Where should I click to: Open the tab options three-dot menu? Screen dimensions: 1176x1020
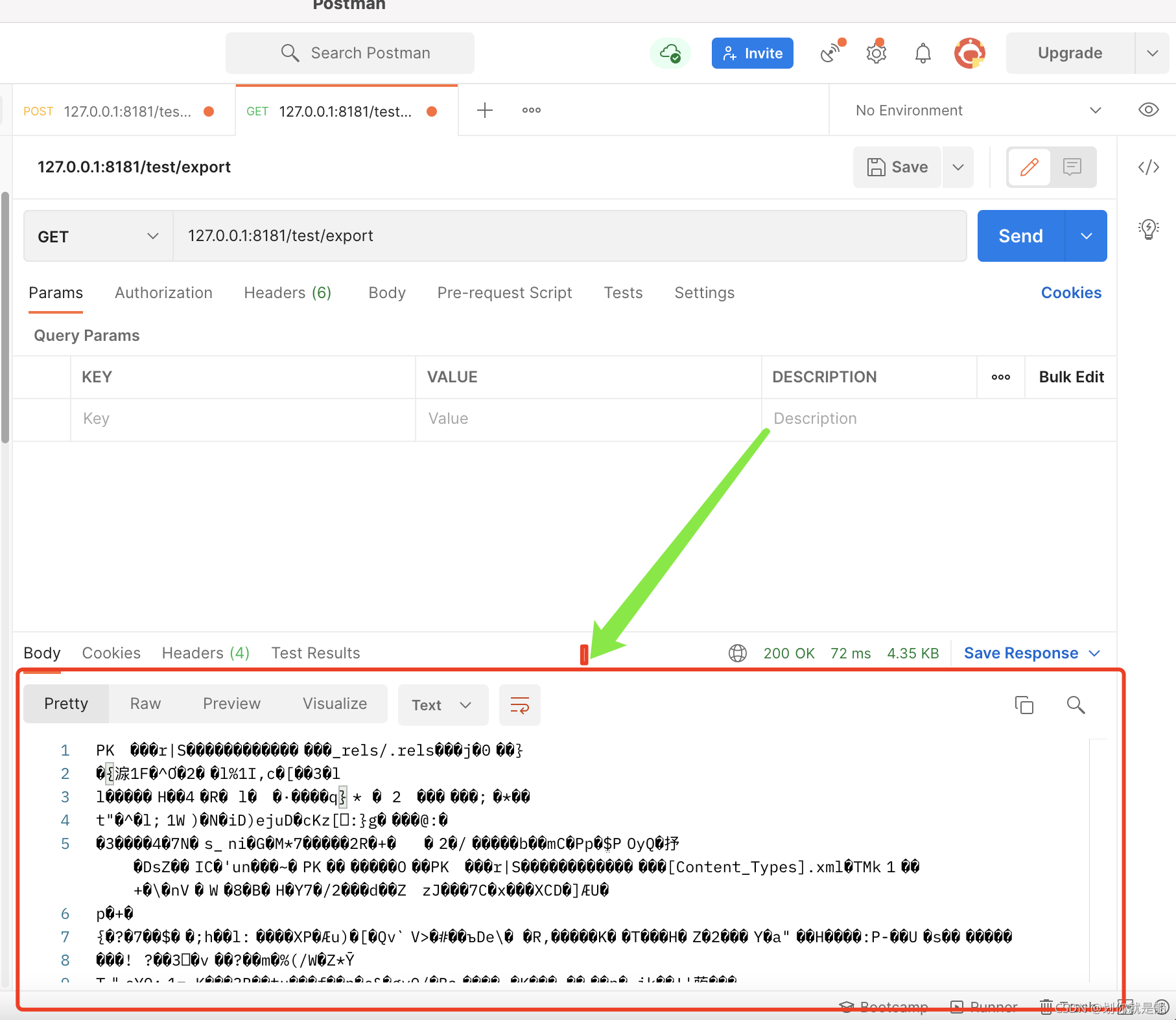tap(532, 110)
